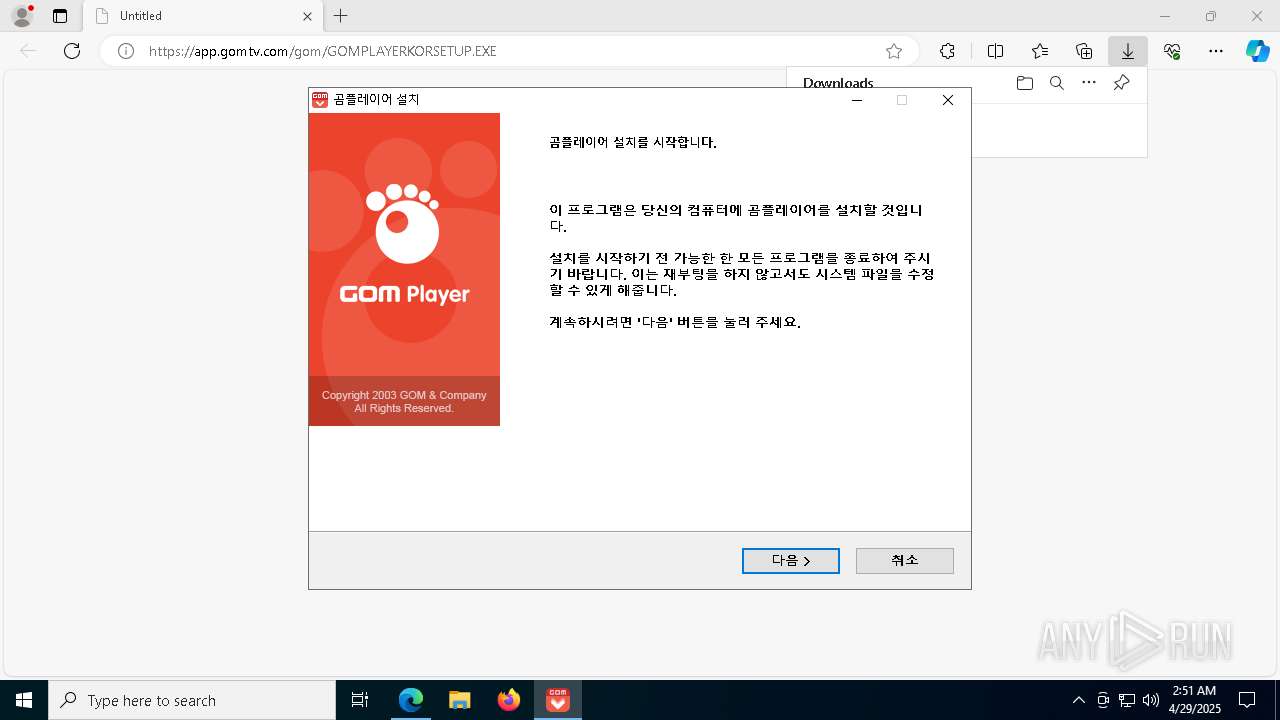Close the GOM Player installer window
The image size is (1280, 720).
948,100
